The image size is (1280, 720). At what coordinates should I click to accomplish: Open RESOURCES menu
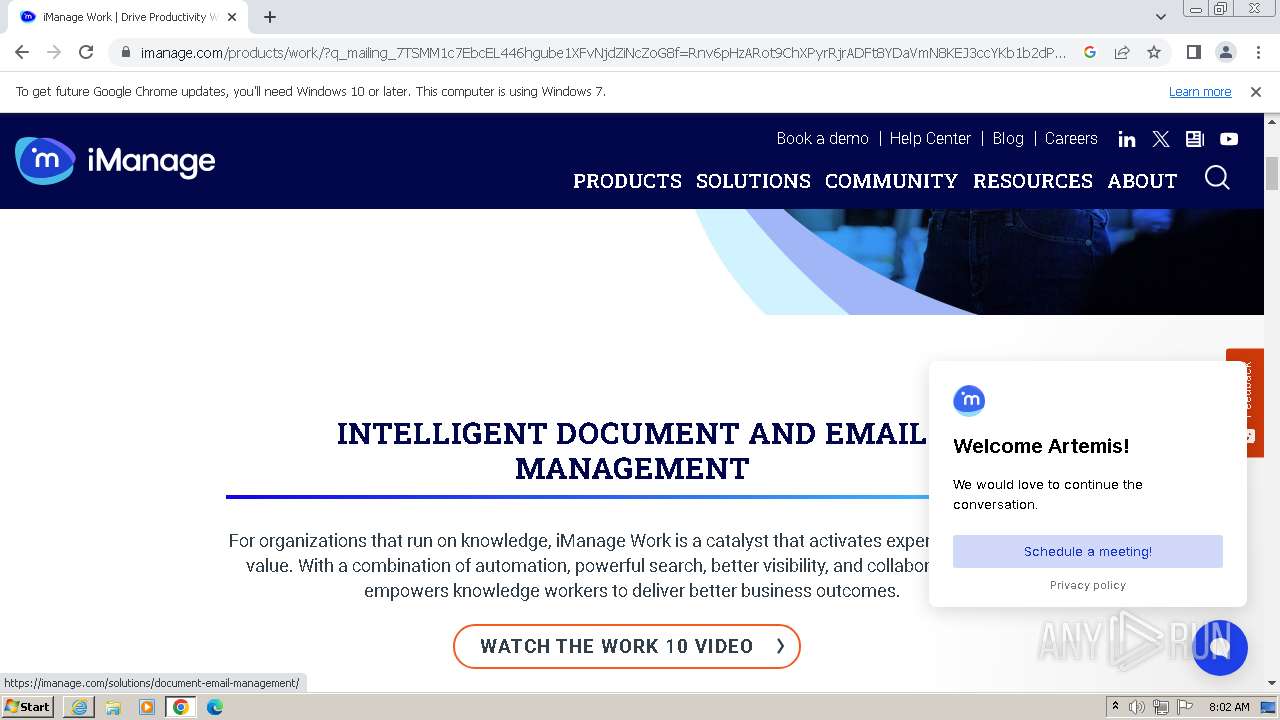[x=1033, y=181]
